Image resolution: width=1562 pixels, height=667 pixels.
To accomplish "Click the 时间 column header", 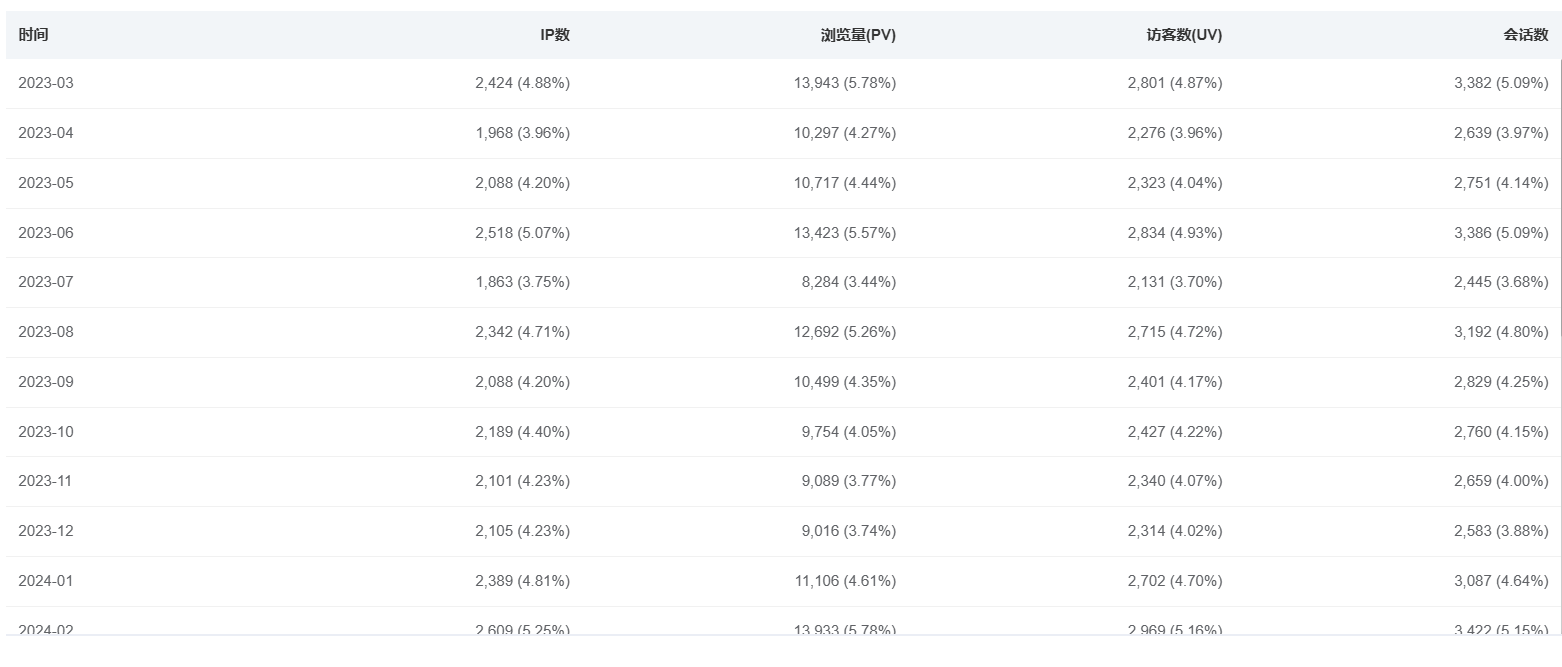I will pyautogui.click(x=33, y=35).
